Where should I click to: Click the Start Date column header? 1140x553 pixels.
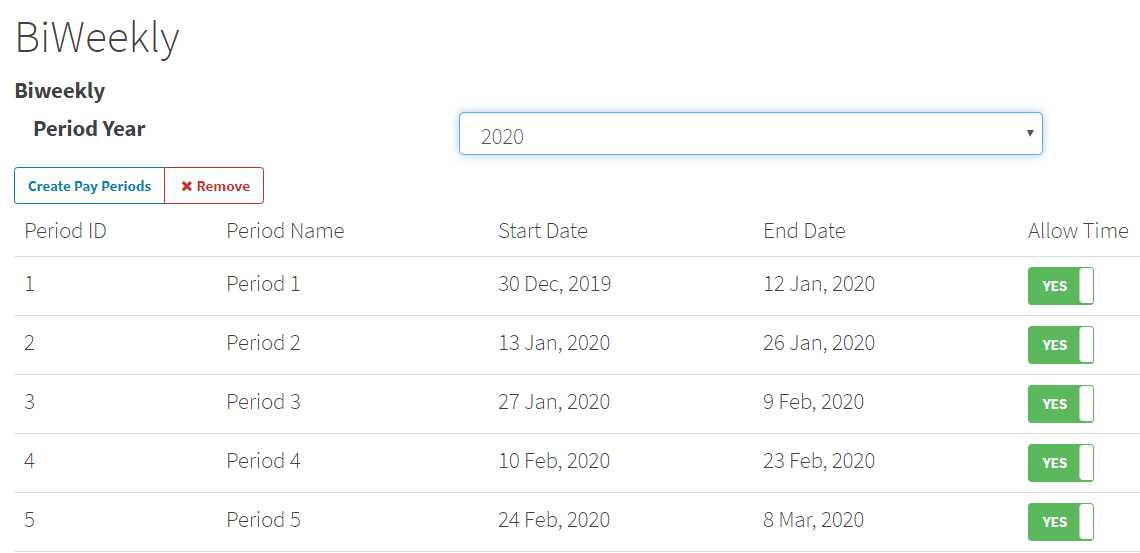(543, 231)
